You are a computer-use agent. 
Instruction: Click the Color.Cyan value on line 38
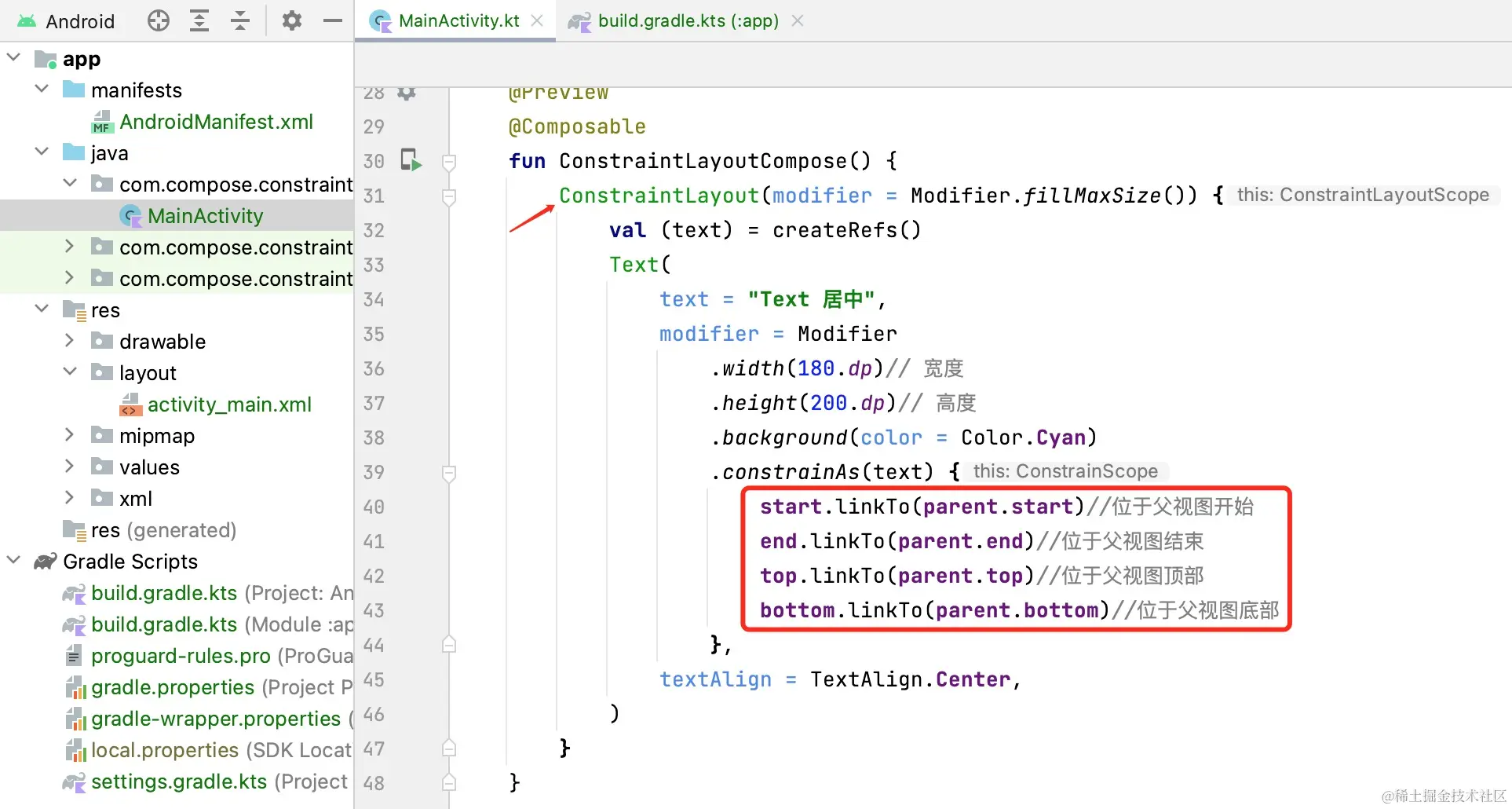pyautogui.click(x=1024, y=437)
